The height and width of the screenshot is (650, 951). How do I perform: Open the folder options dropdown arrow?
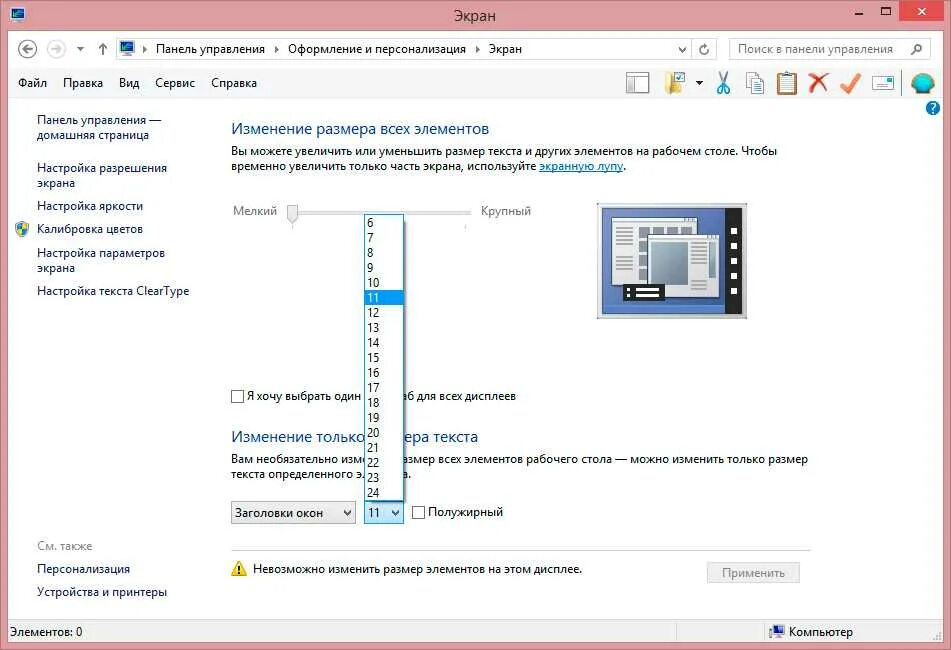point(699,83)
